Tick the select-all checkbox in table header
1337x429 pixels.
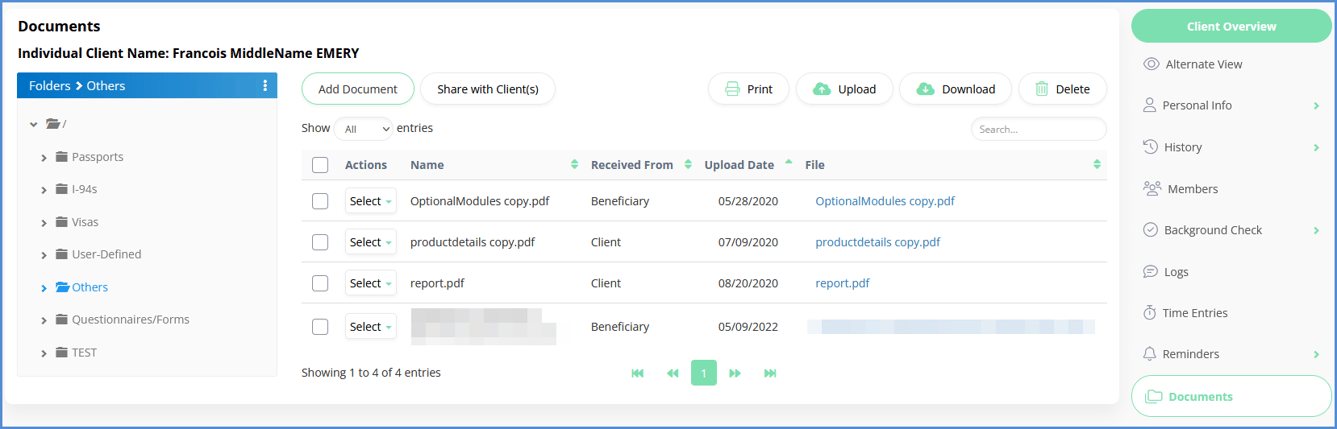pos(320,165)
